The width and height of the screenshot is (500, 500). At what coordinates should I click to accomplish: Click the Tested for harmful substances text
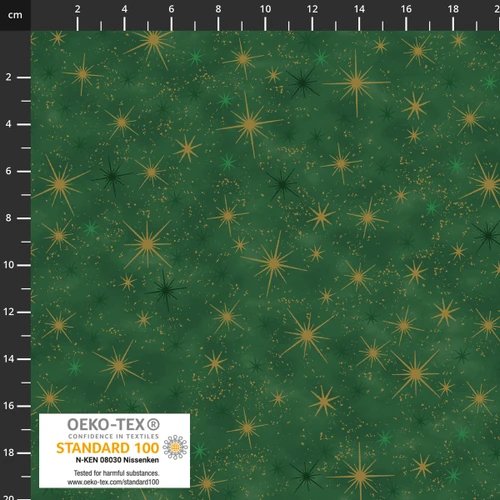coord(116,473)
